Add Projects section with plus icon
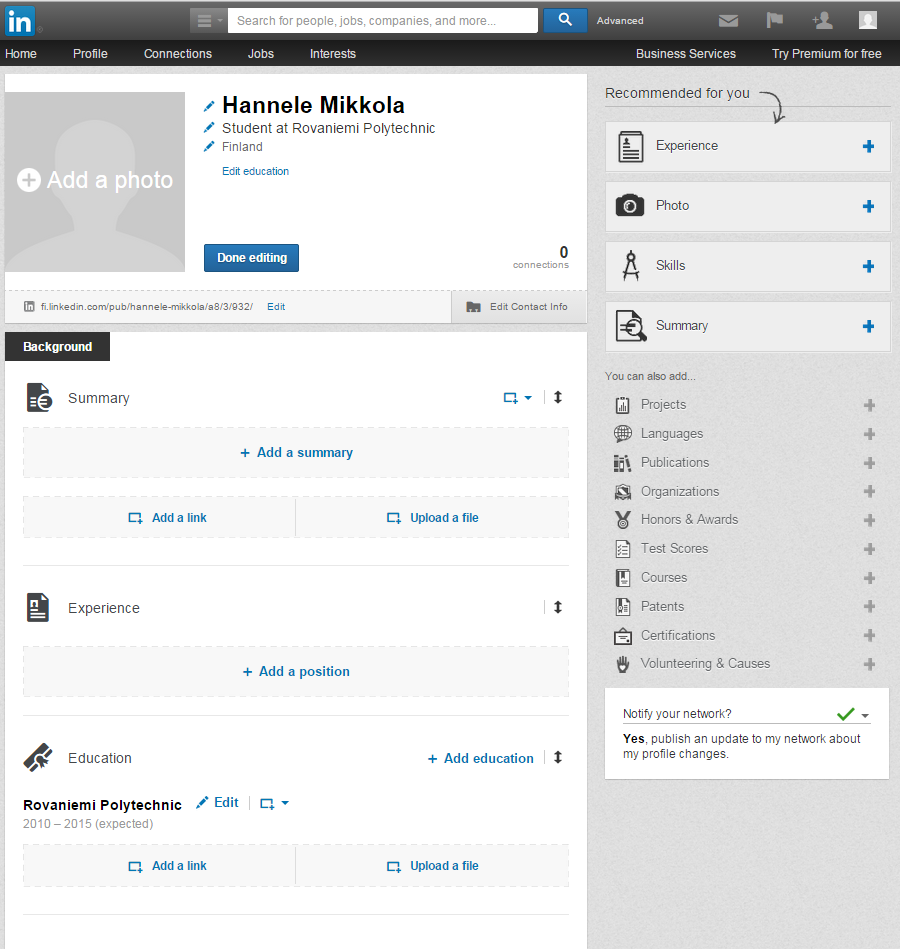This screenshot has width=900, height=949. coord(870,405)
